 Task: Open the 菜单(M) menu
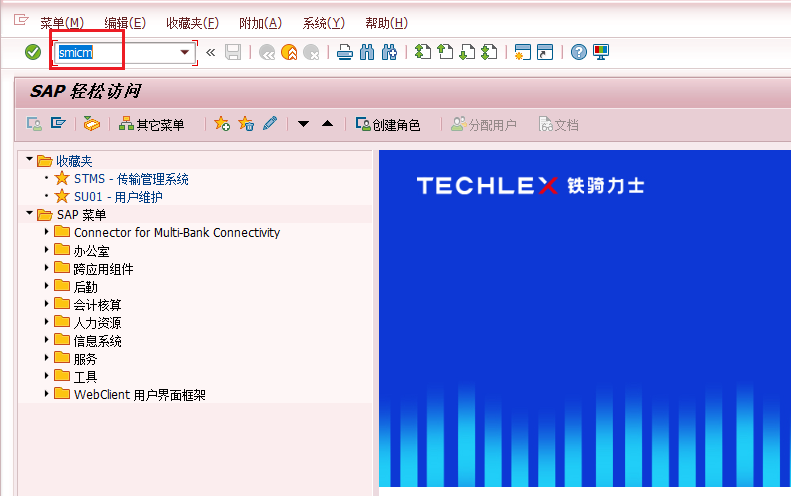tap(62, 23)
